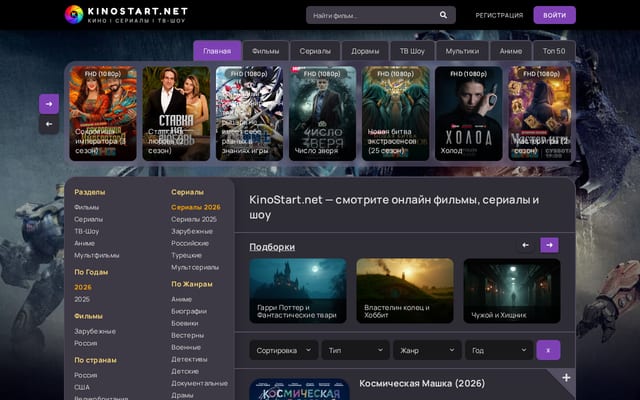
Task: Click the KinoStart.net rainbow logo icon
Action: tap(74, 15)
